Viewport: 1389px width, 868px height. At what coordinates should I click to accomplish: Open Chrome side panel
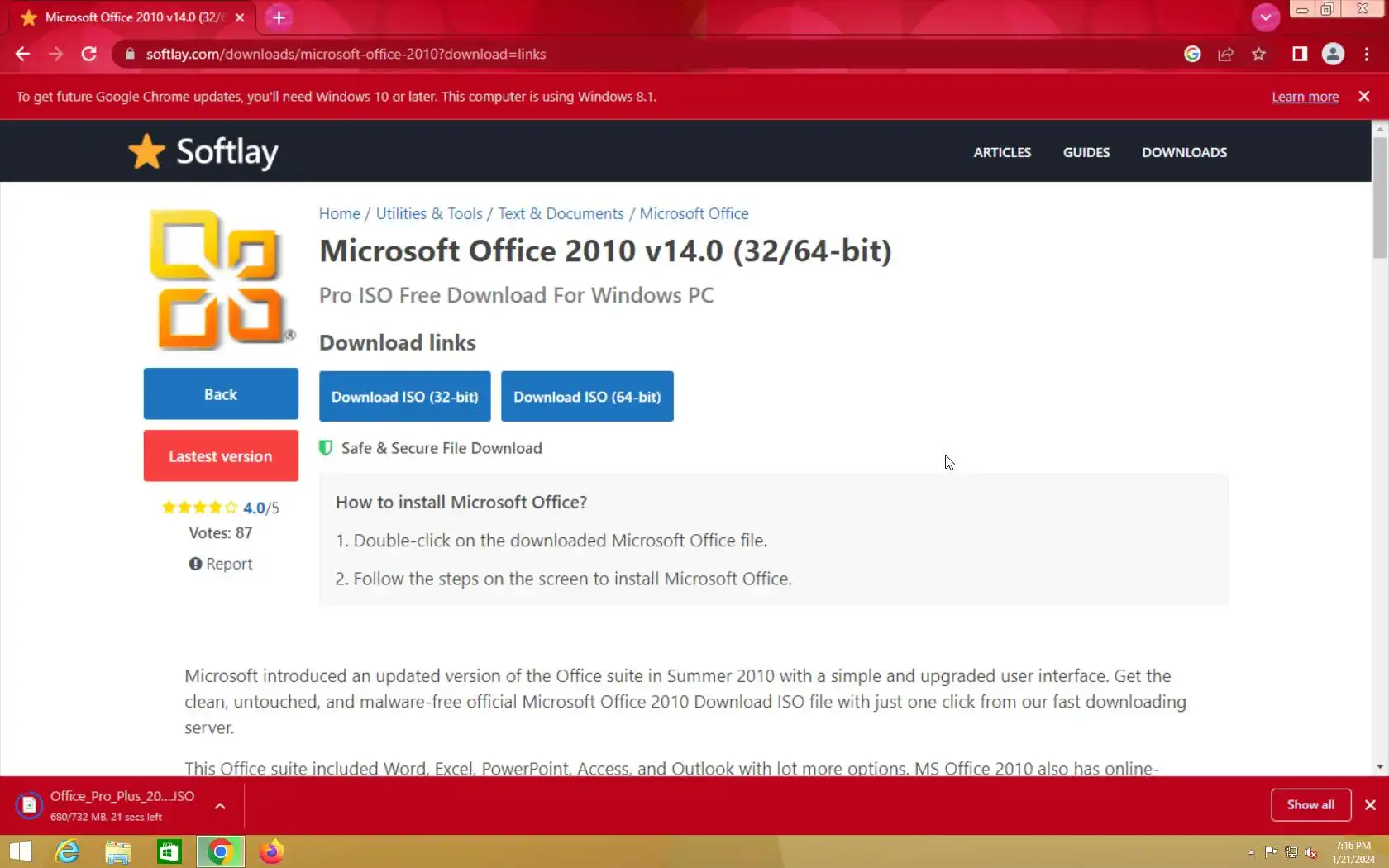click(1300, 54)
